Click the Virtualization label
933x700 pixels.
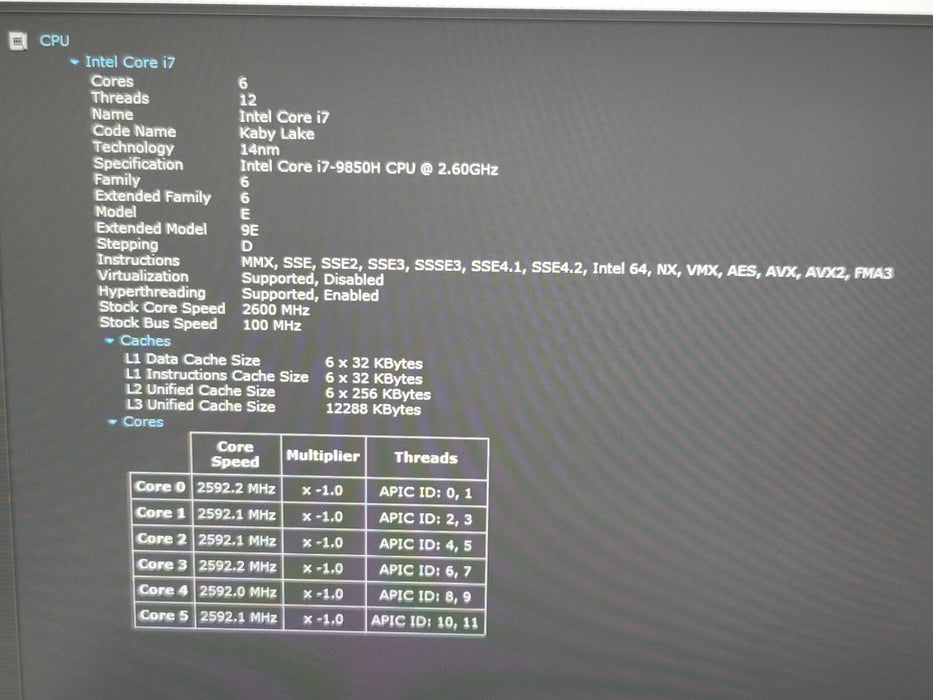click(143, 276)
